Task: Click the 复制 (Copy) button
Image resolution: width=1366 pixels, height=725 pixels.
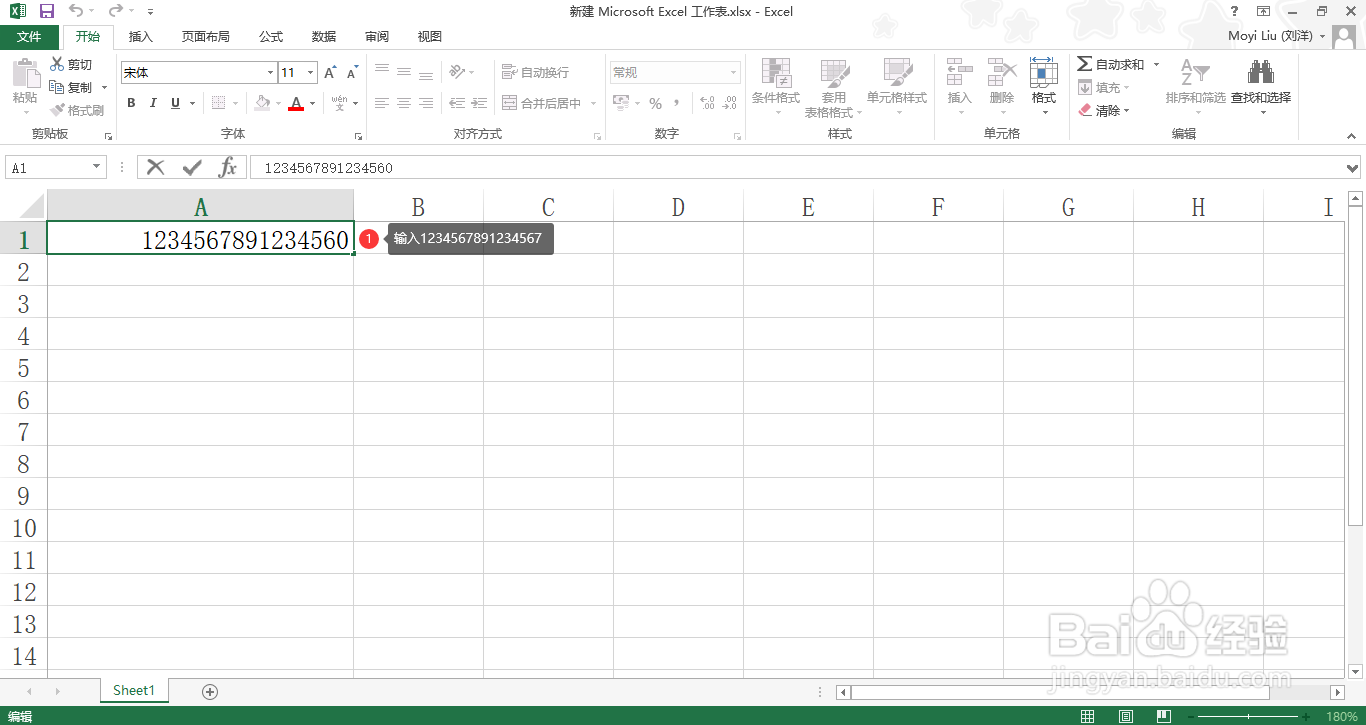Action: [x=71, y=88]
